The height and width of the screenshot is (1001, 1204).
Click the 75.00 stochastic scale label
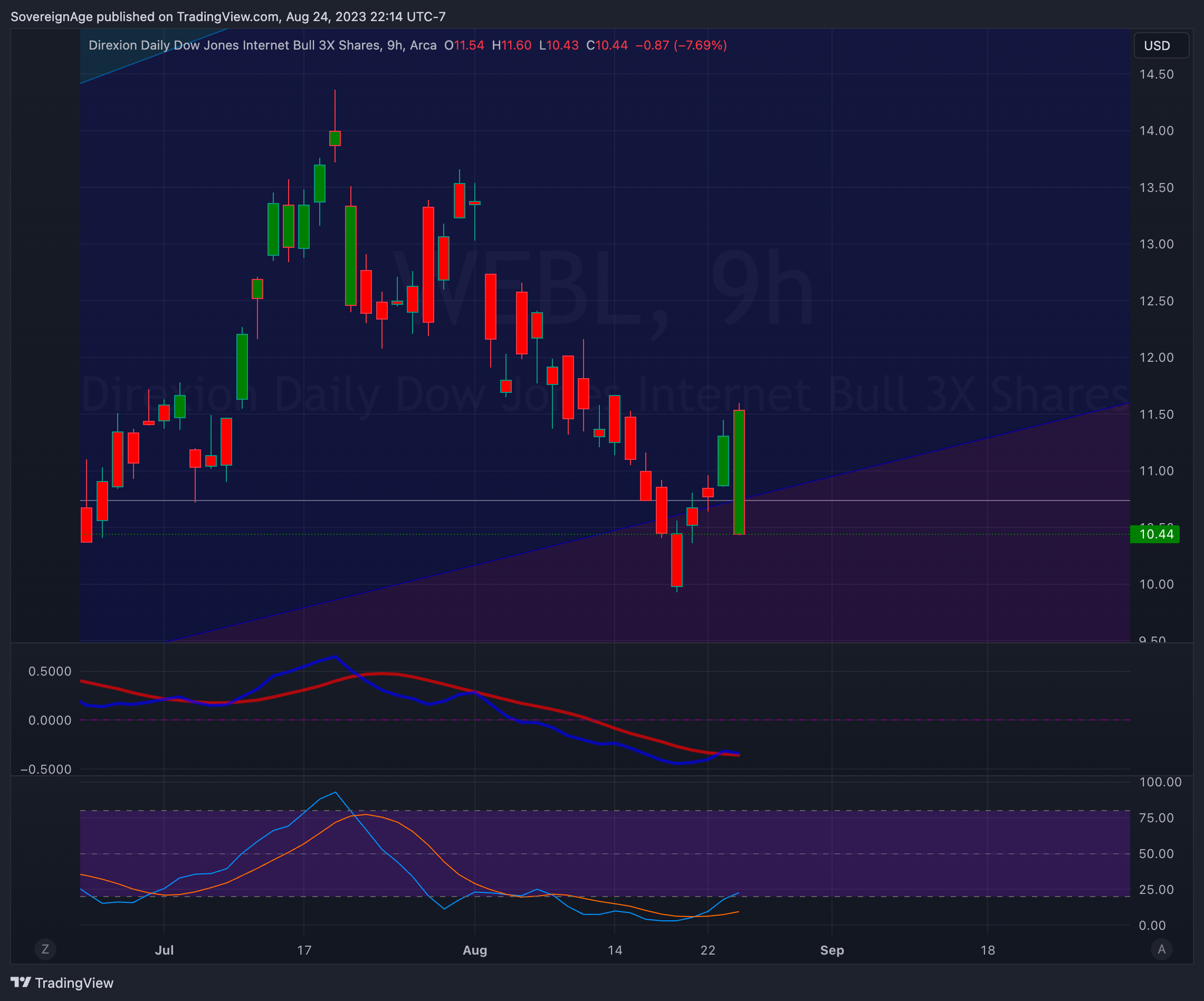pos(1157,818)
